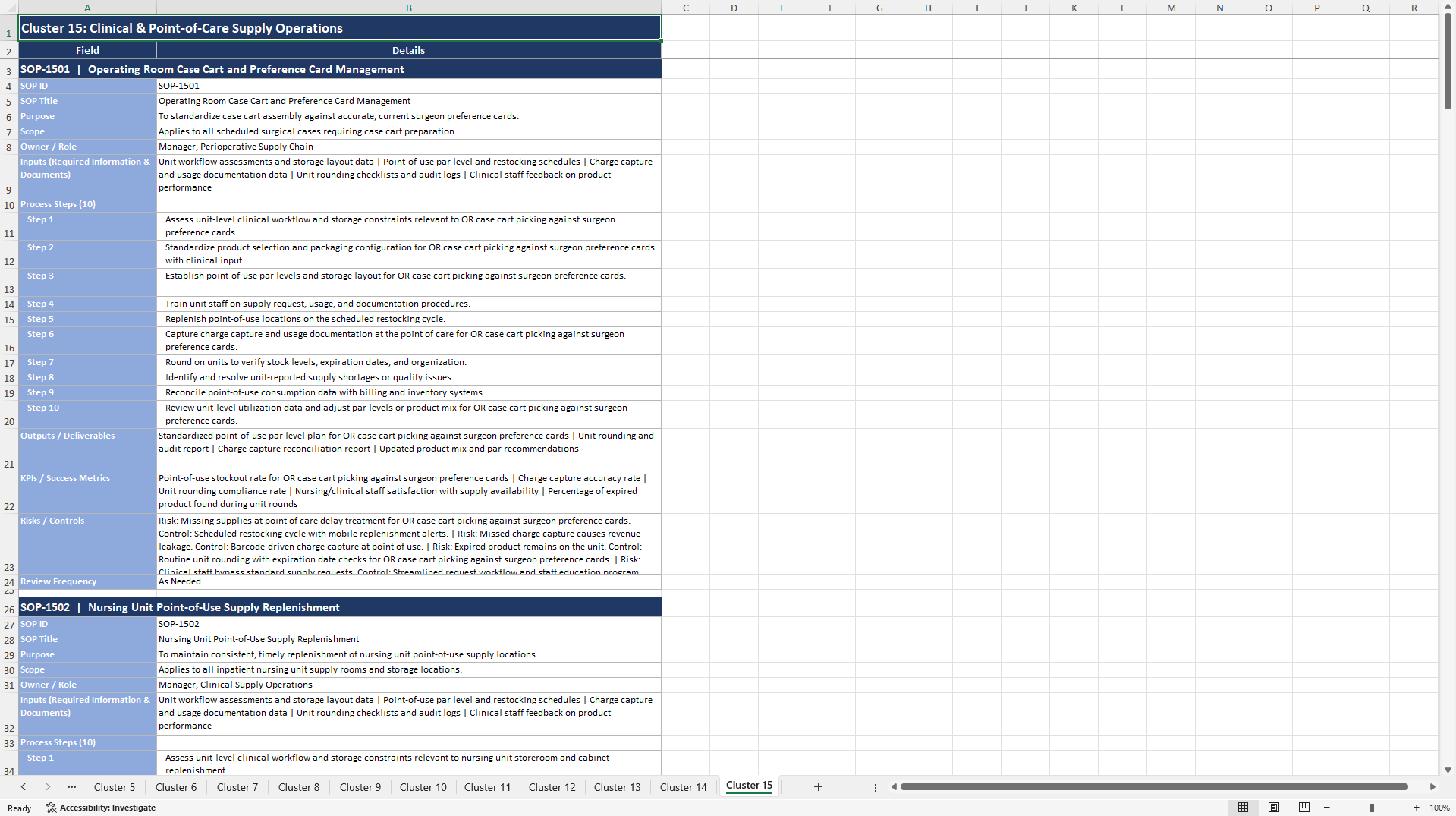Switch to Page Layout view
The height and width of the screenshot is (816, 1456).
click(x=1273, y=808)
